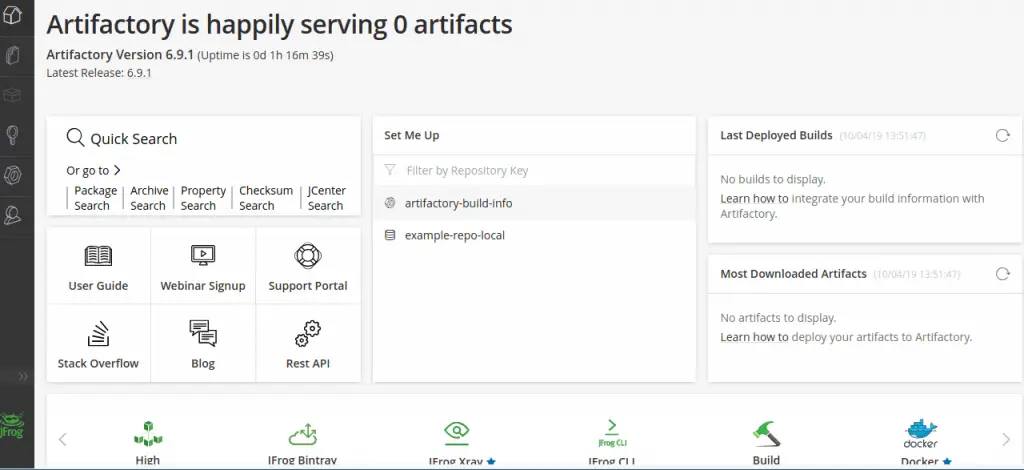Refresh Most Downloaded Artifacts panel

[1002, 274]
